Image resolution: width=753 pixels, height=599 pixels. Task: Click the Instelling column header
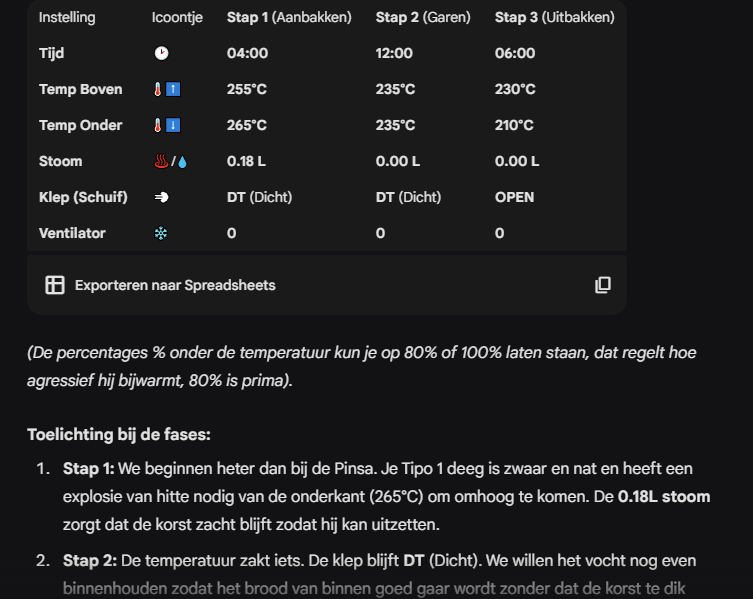[67, 17]
